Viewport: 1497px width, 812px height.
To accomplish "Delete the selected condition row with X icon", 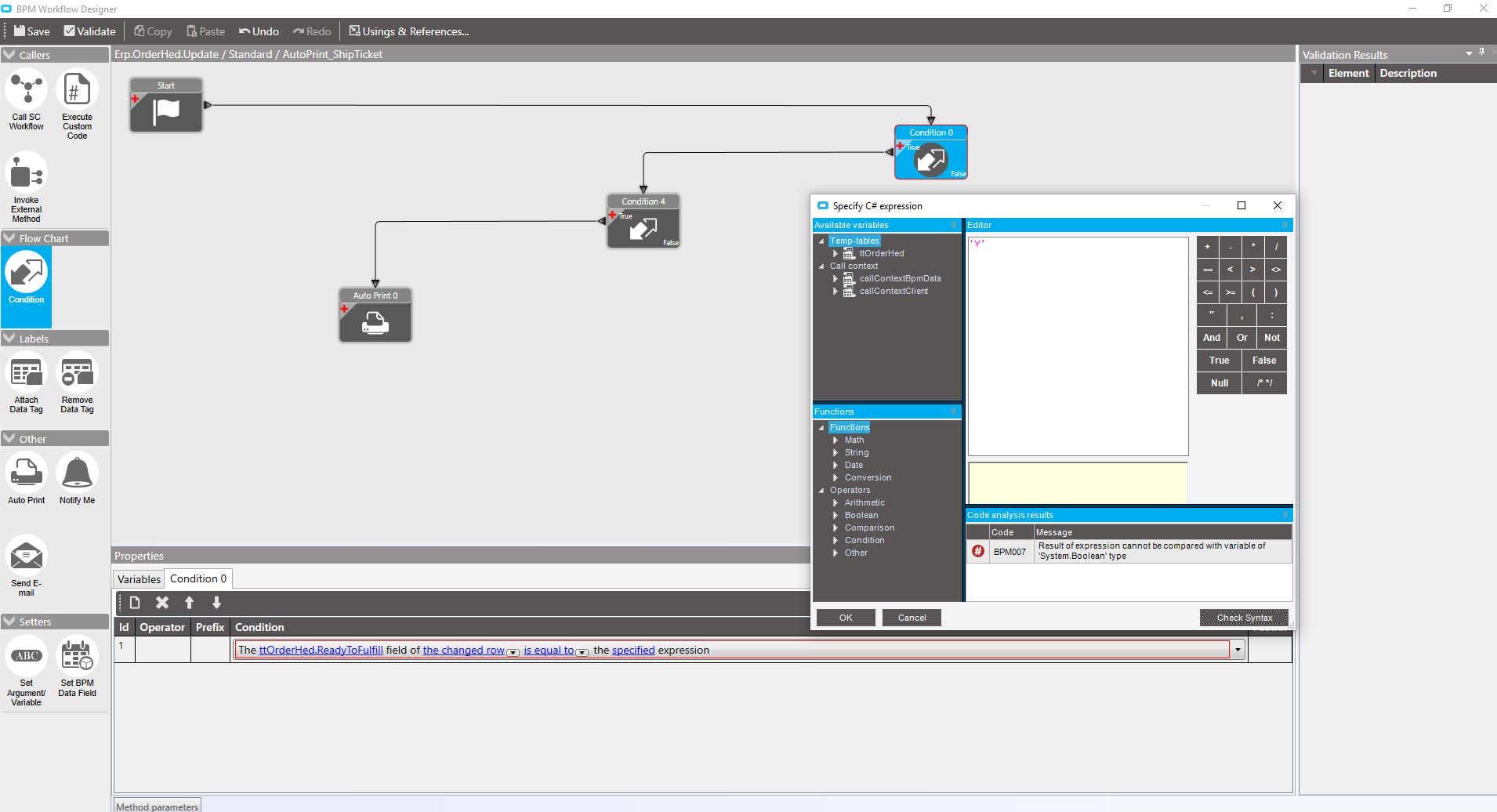I will (162, 603).
